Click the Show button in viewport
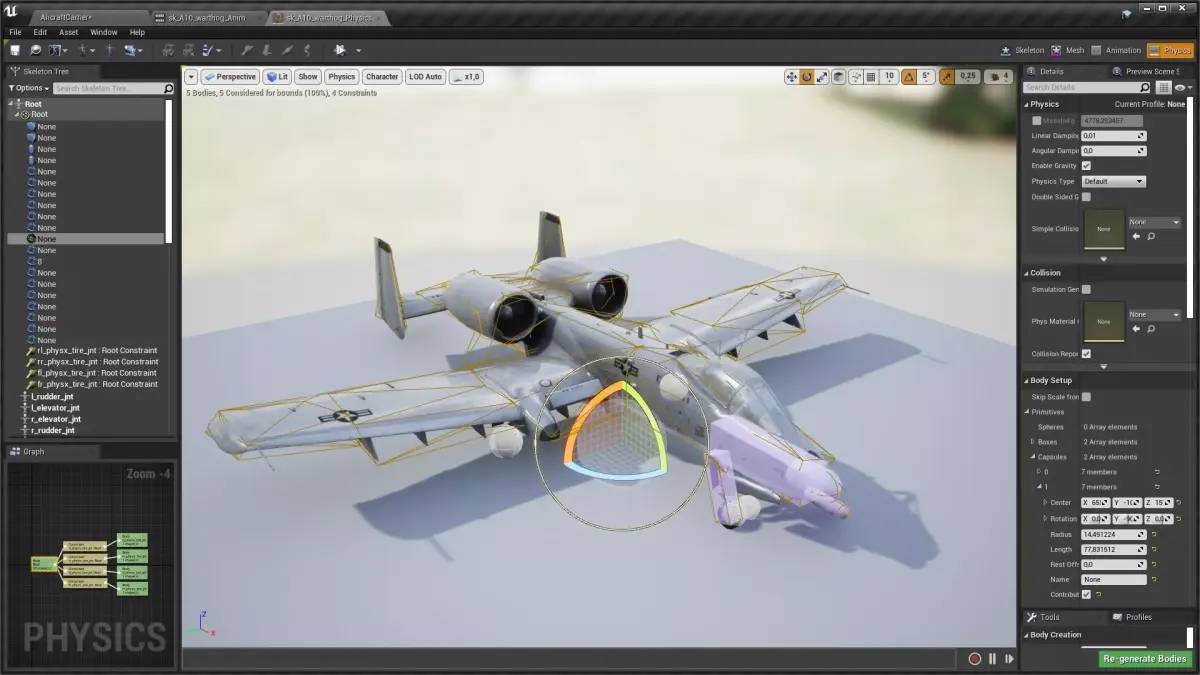Viewport: 1200px width, 675px height. [308, 77]
